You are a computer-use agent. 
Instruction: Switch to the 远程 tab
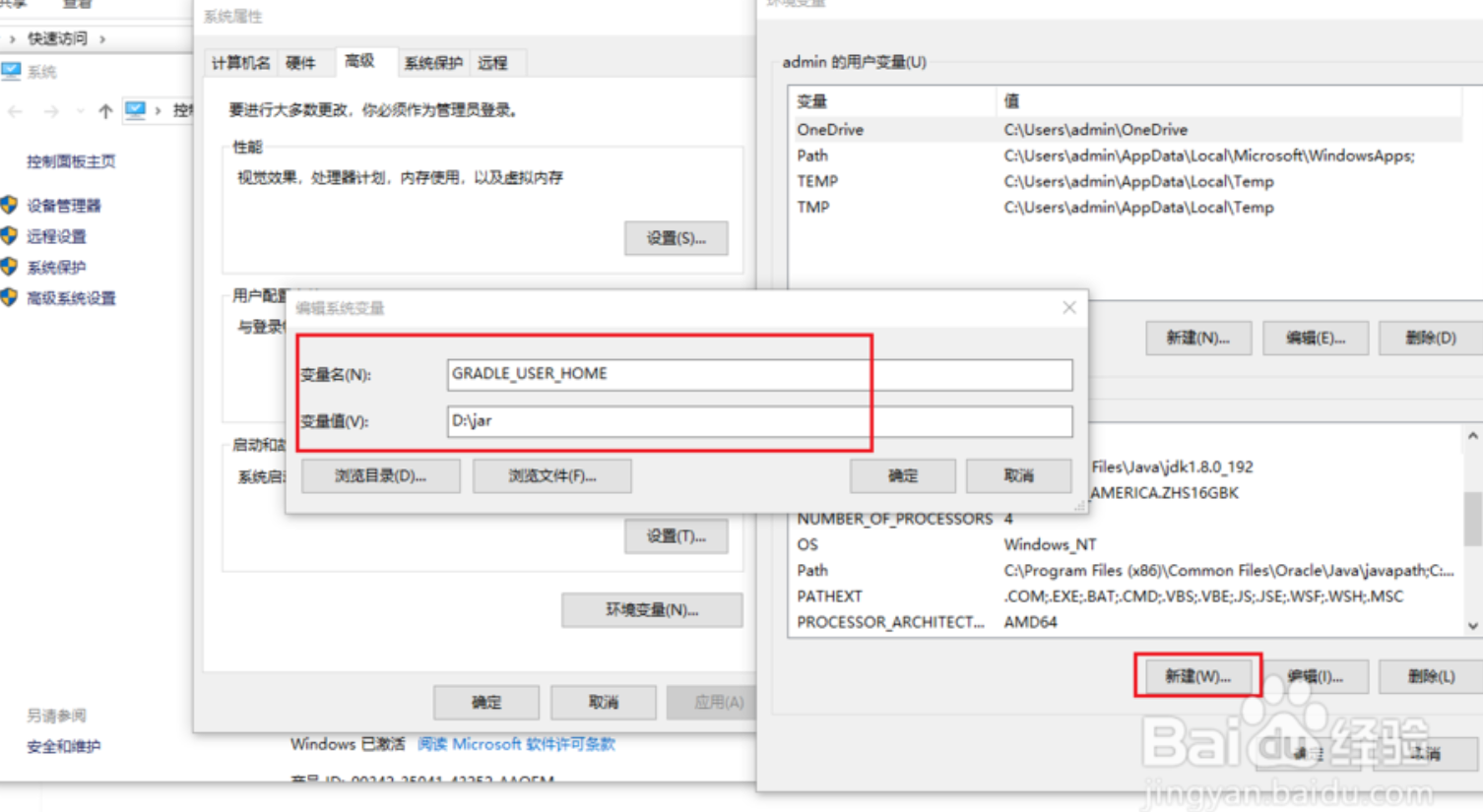click(x=495, y=62)
